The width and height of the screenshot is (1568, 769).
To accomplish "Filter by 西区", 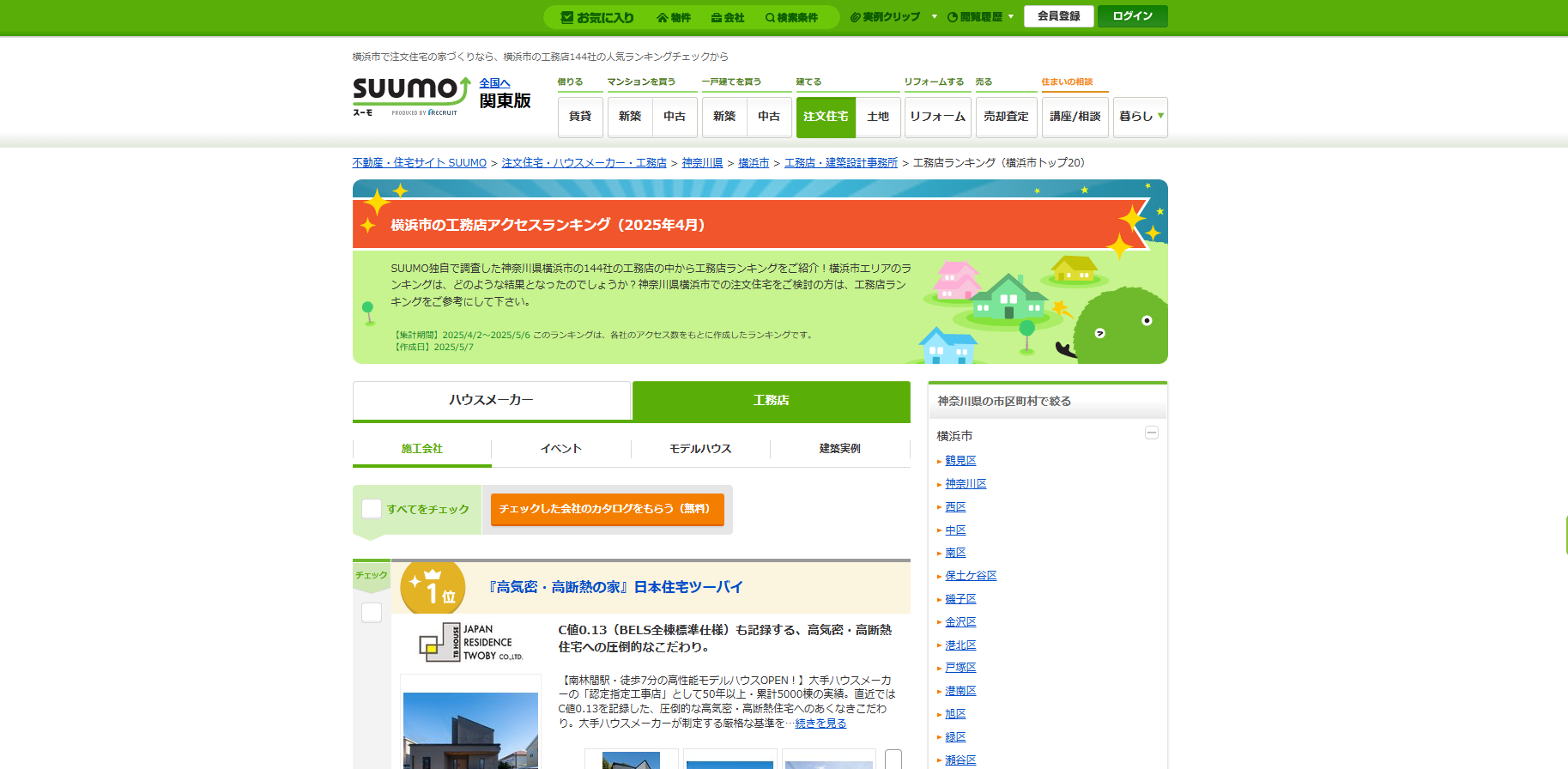I will click(x=956, y=507).
